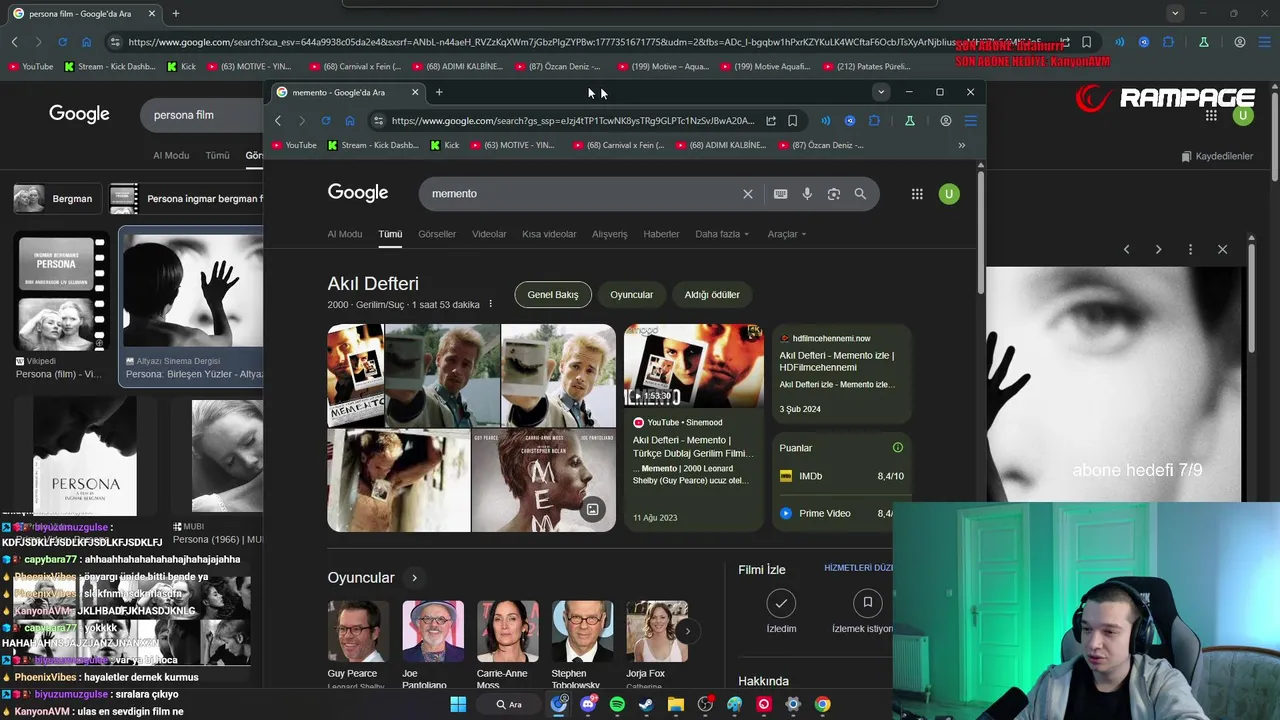Close the image preview panel in back window
The image size is (1280, 720).
[1222, 249]
